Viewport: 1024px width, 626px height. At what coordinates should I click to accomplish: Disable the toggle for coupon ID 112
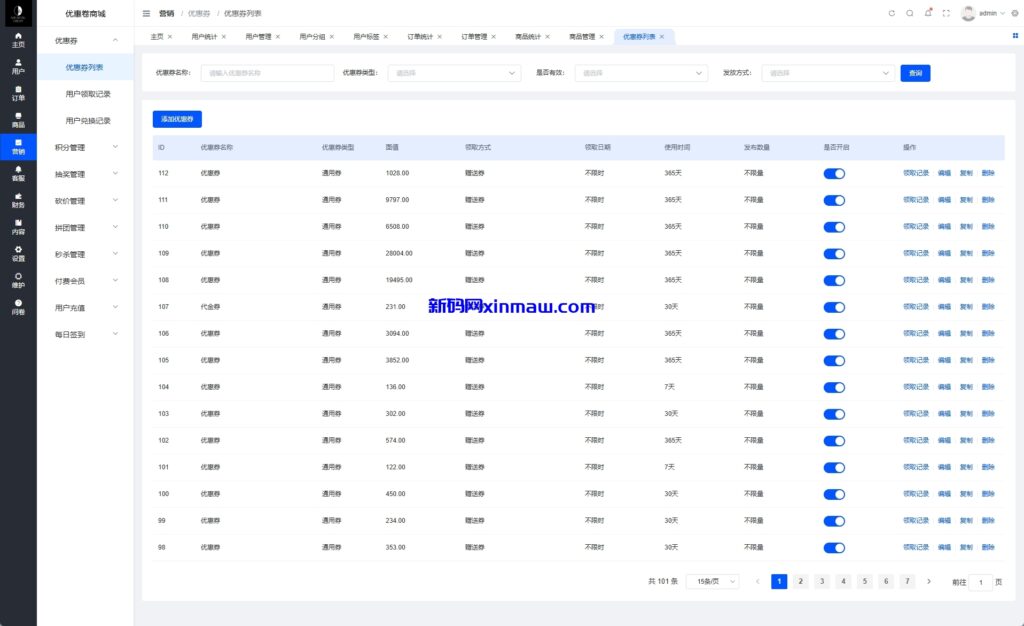(835, 173)
